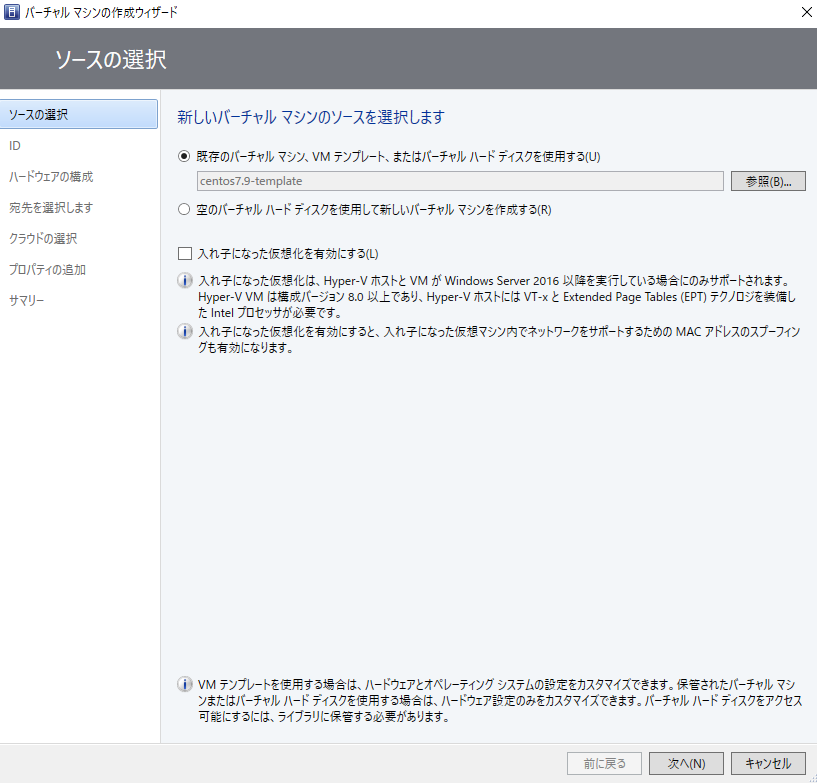Go to the ID step in the sidebar
This screenshot has width=817, height=783.
pyautogui.click(x=15, y=145)
